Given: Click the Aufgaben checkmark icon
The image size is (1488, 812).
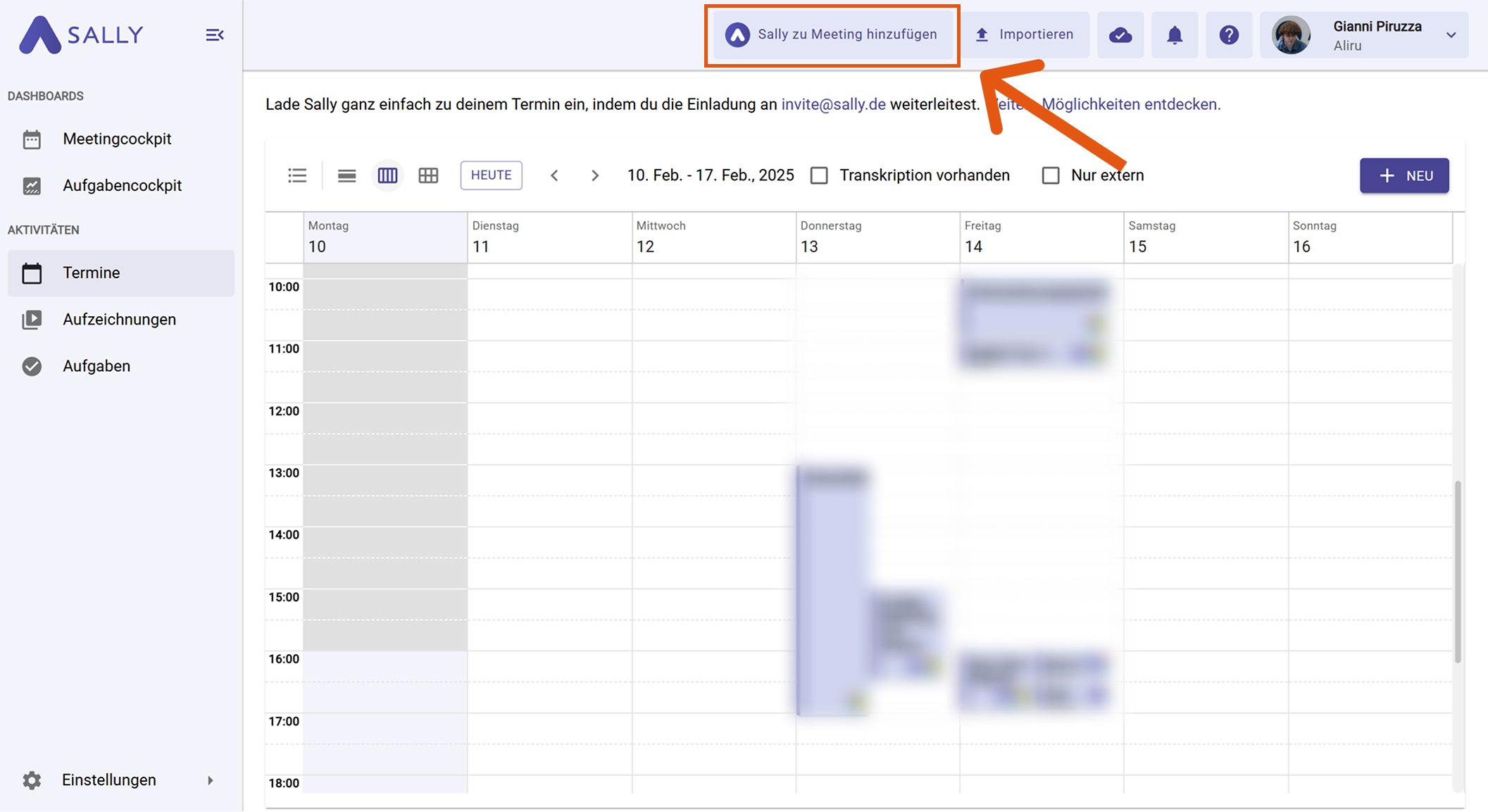Looking at the screenshot, I should (x=32, y=366).
